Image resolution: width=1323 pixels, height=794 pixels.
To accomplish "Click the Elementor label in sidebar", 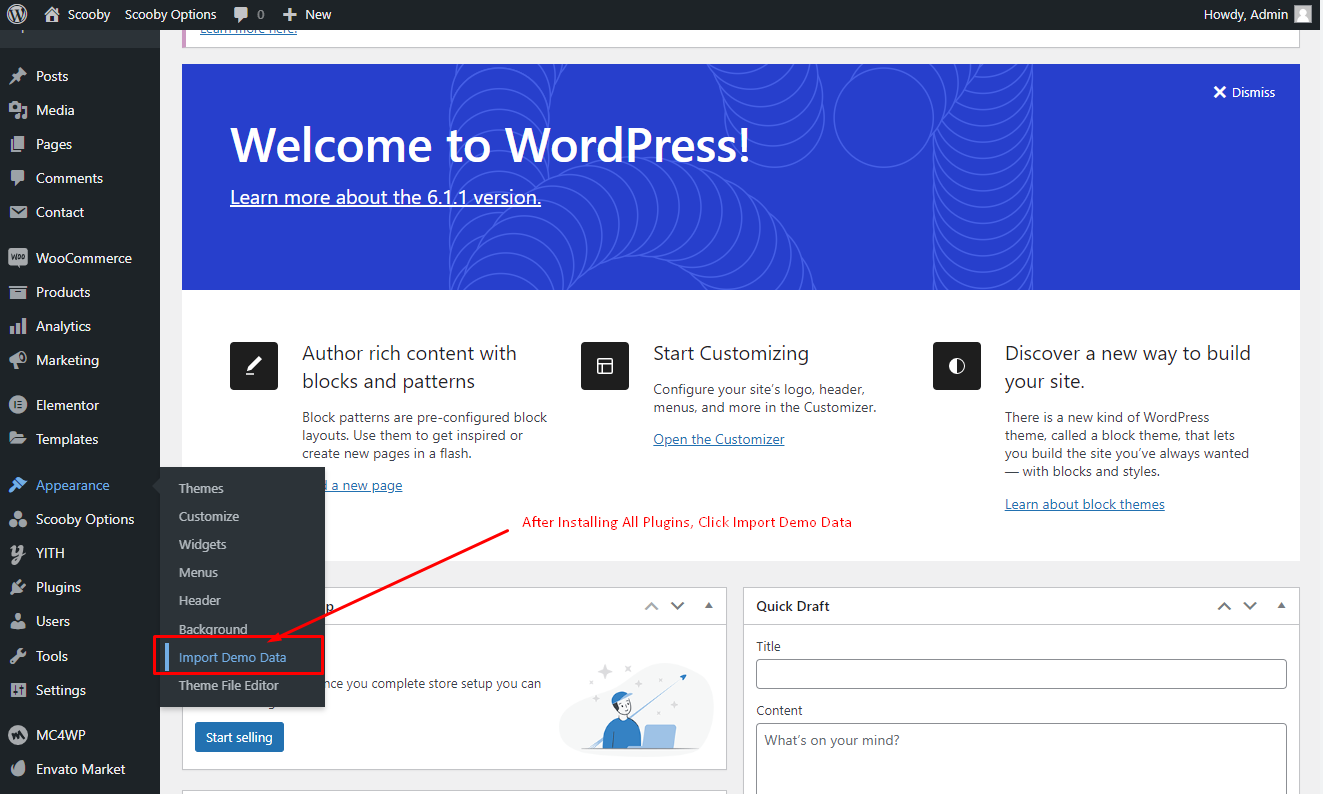I will (x=67, y=405).
